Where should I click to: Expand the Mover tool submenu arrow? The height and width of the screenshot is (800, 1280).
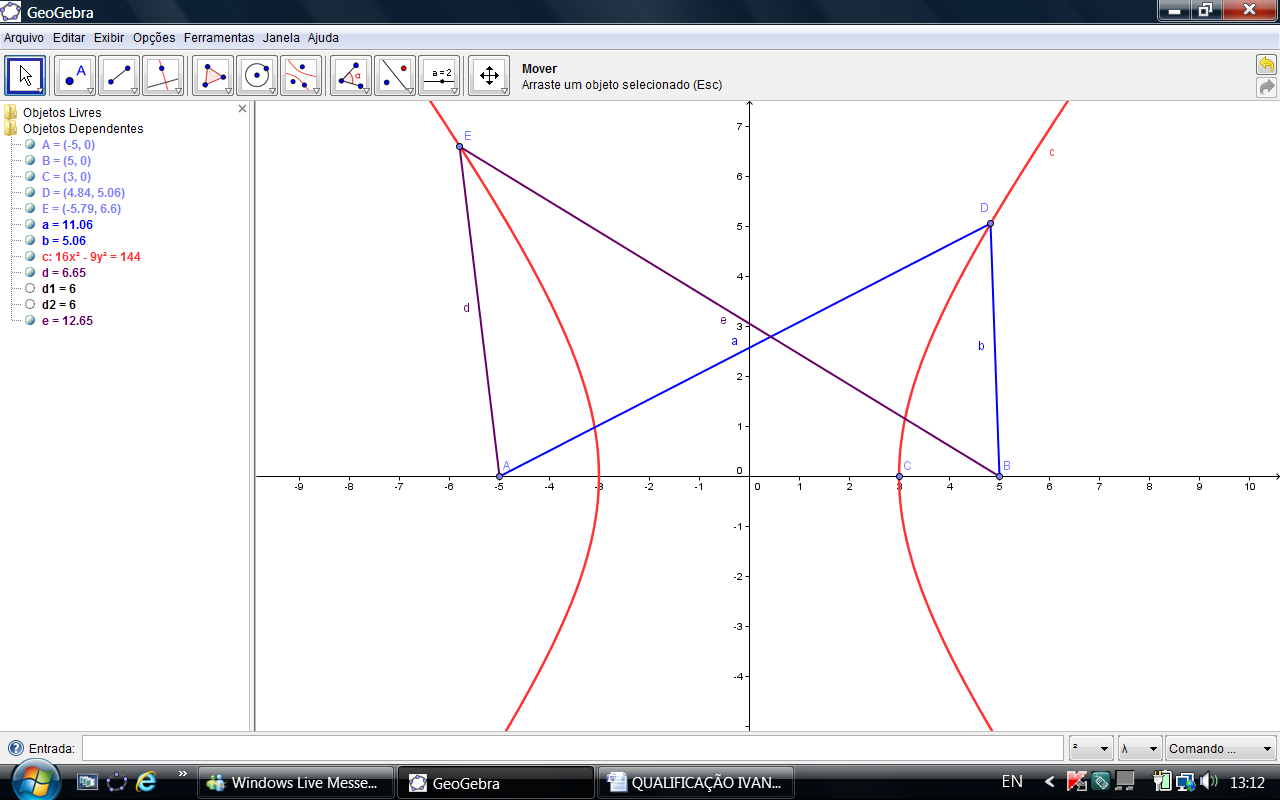tap(40, 91)
